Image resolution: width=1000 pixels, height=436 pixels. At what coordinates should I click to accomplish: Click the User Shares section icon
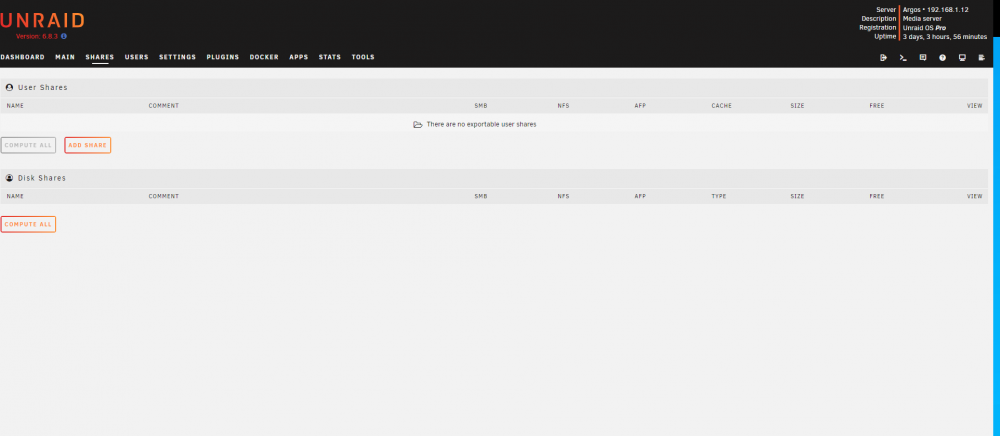[x=10, y=87]
